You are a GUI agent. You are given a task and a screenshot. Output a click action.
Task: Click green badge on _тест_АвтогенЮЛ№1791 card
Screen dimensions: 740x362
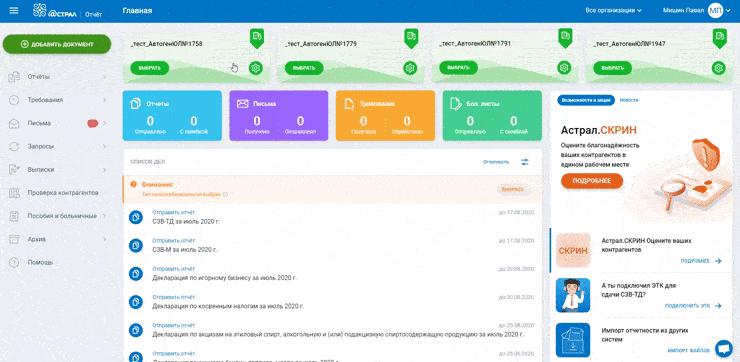pyautogui.click(x=565, y=38)
